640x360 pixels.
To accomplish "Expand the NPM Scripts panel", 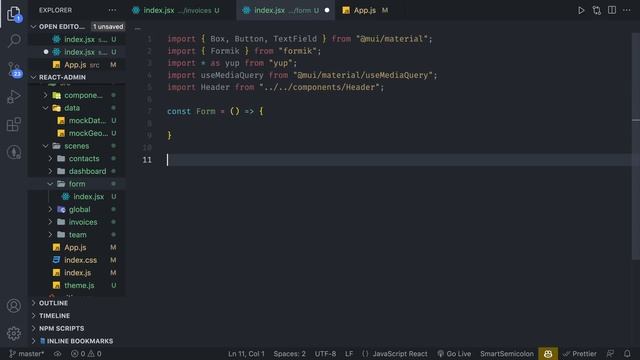I will click(77, 328).
